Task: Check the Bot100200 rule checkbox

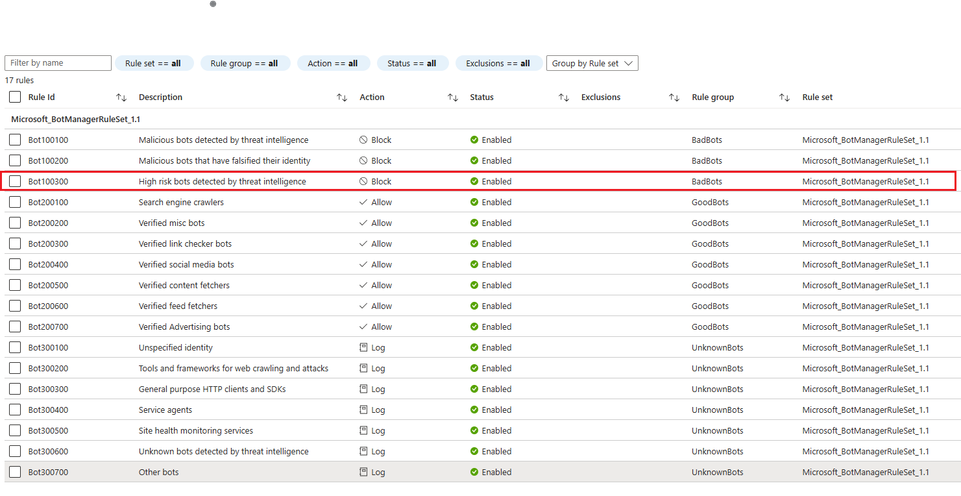Action: (15, 161)
